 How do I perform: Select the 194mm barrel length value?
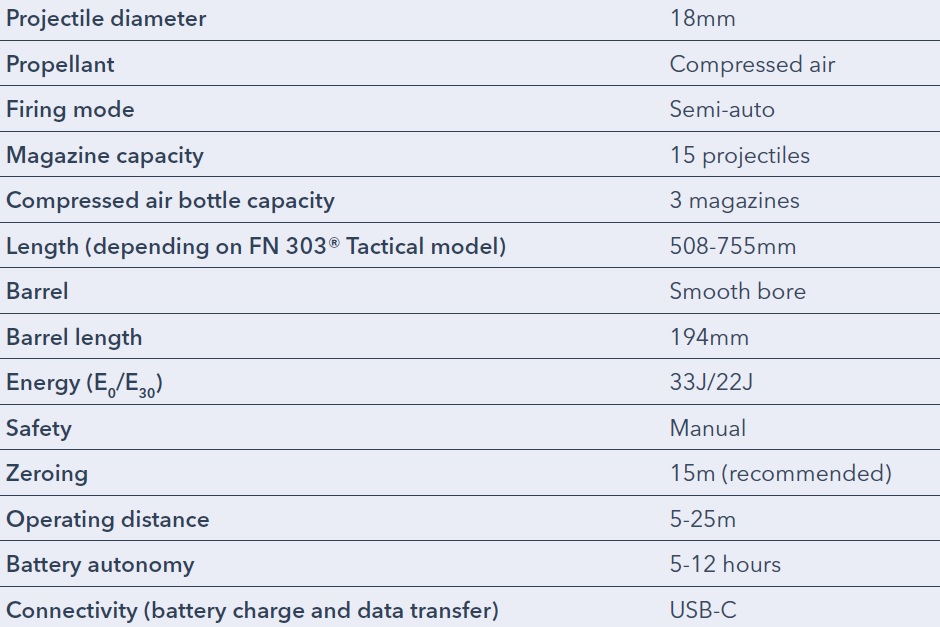[709, 337]
